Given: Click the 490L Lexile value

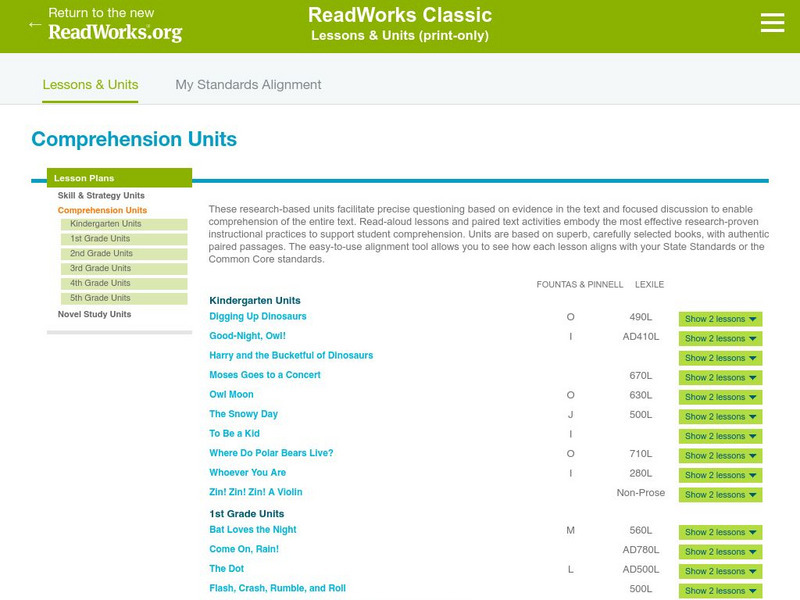Looking at the screenshot, I should [x=640, y=317].
